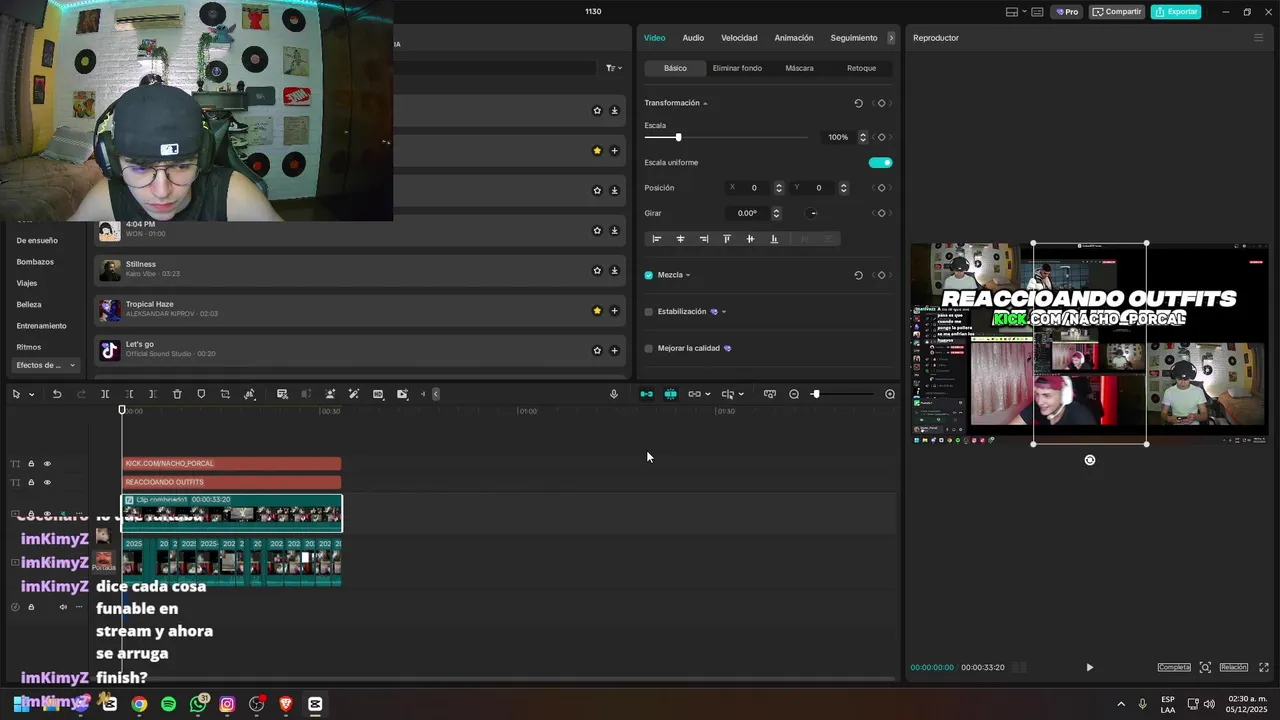
Task: Open WhatsApp from the Windows taskbar
Action: [x=198, y=704]
